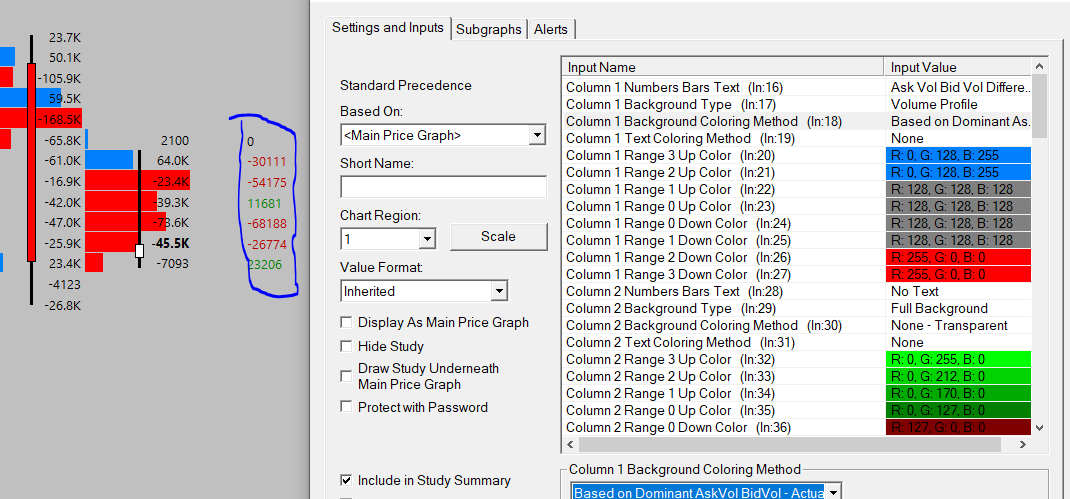
Task: Click horizontal scrollbar left arrow
Action: [x=570, y=444]
